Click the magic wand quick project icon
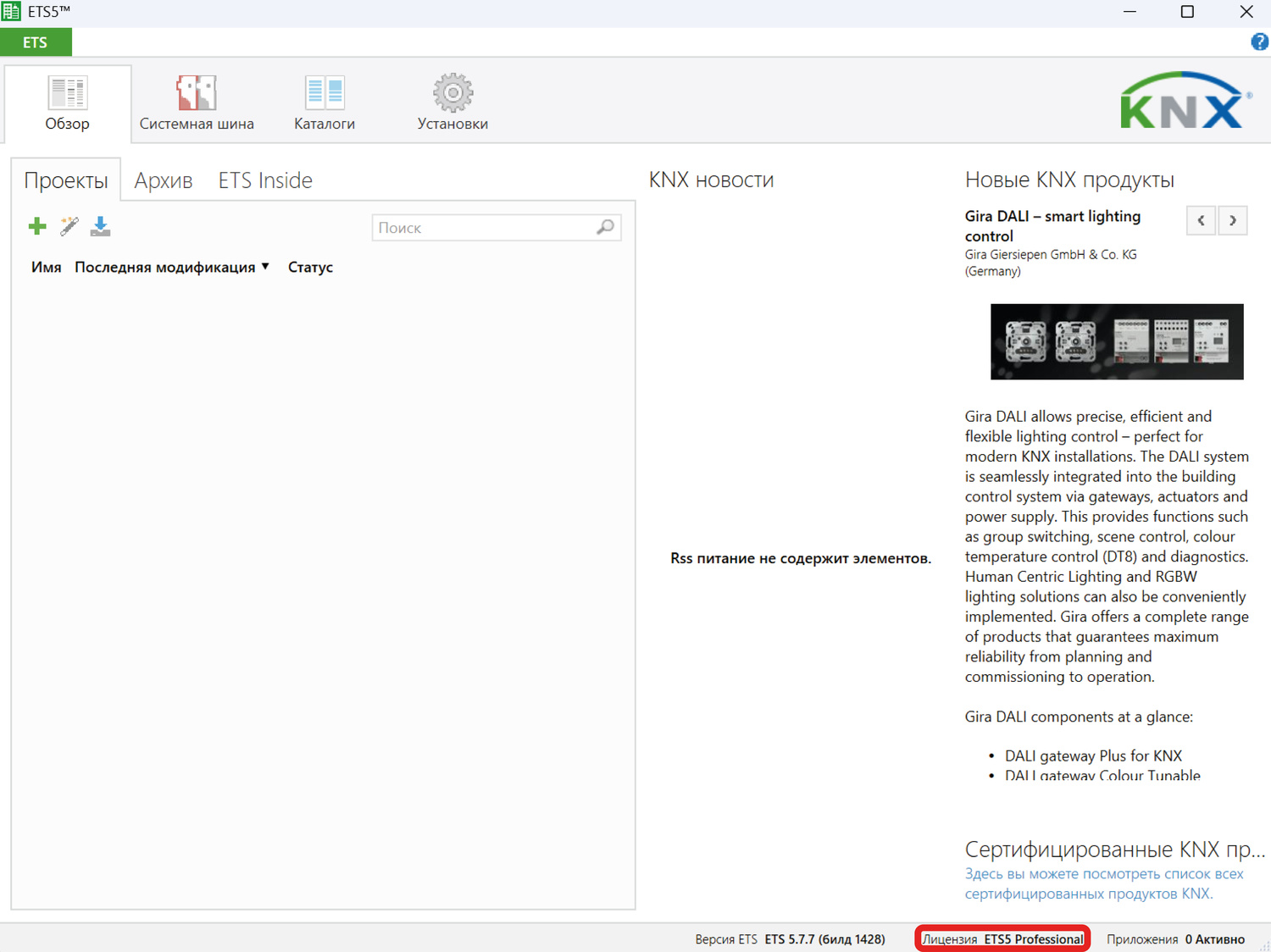The image size is (1271, 952). click(x=69, y=226)
